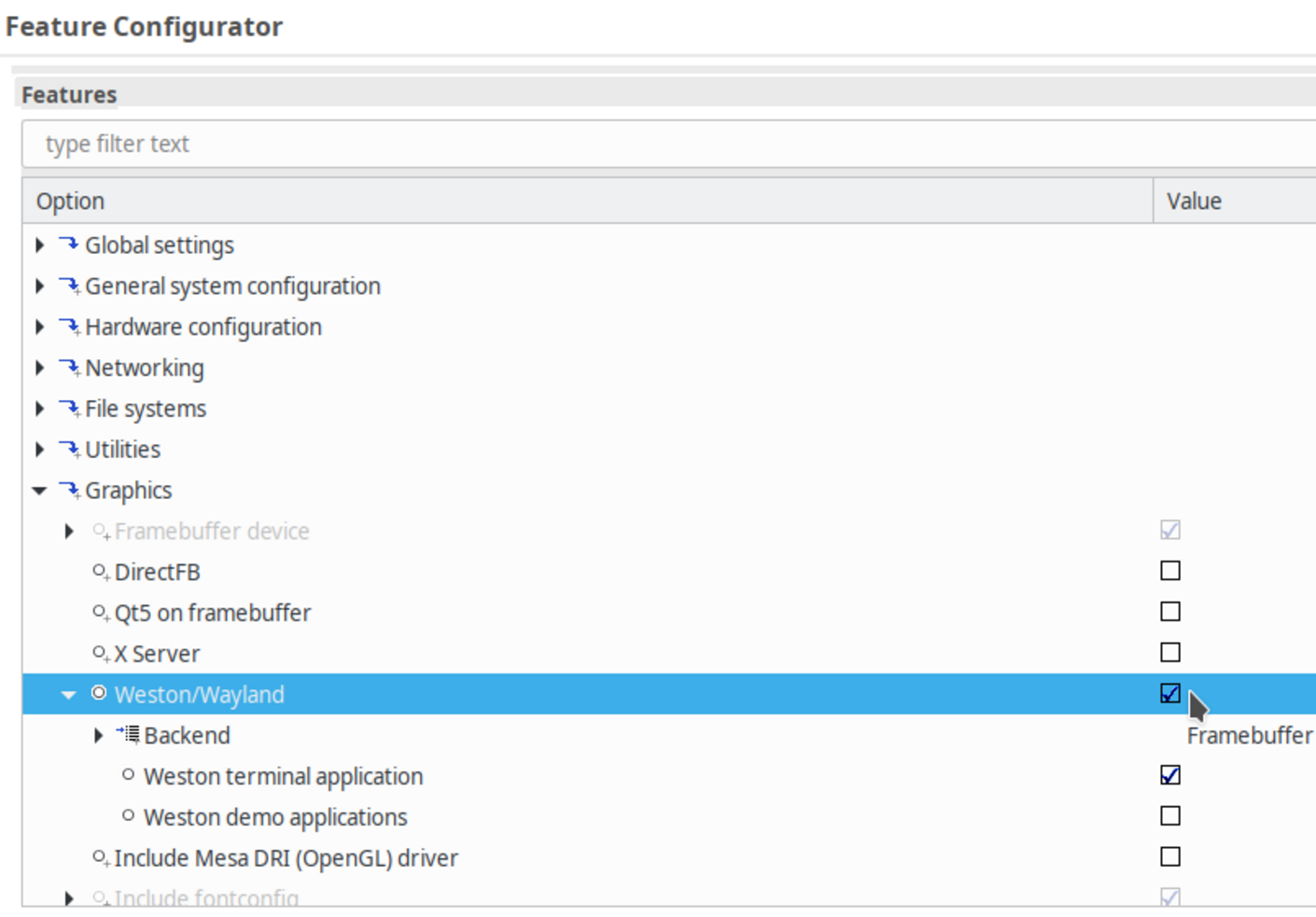1316x917 pixels.
Task: Click the feature icon next to Global settings
Action: click(67, 244)
